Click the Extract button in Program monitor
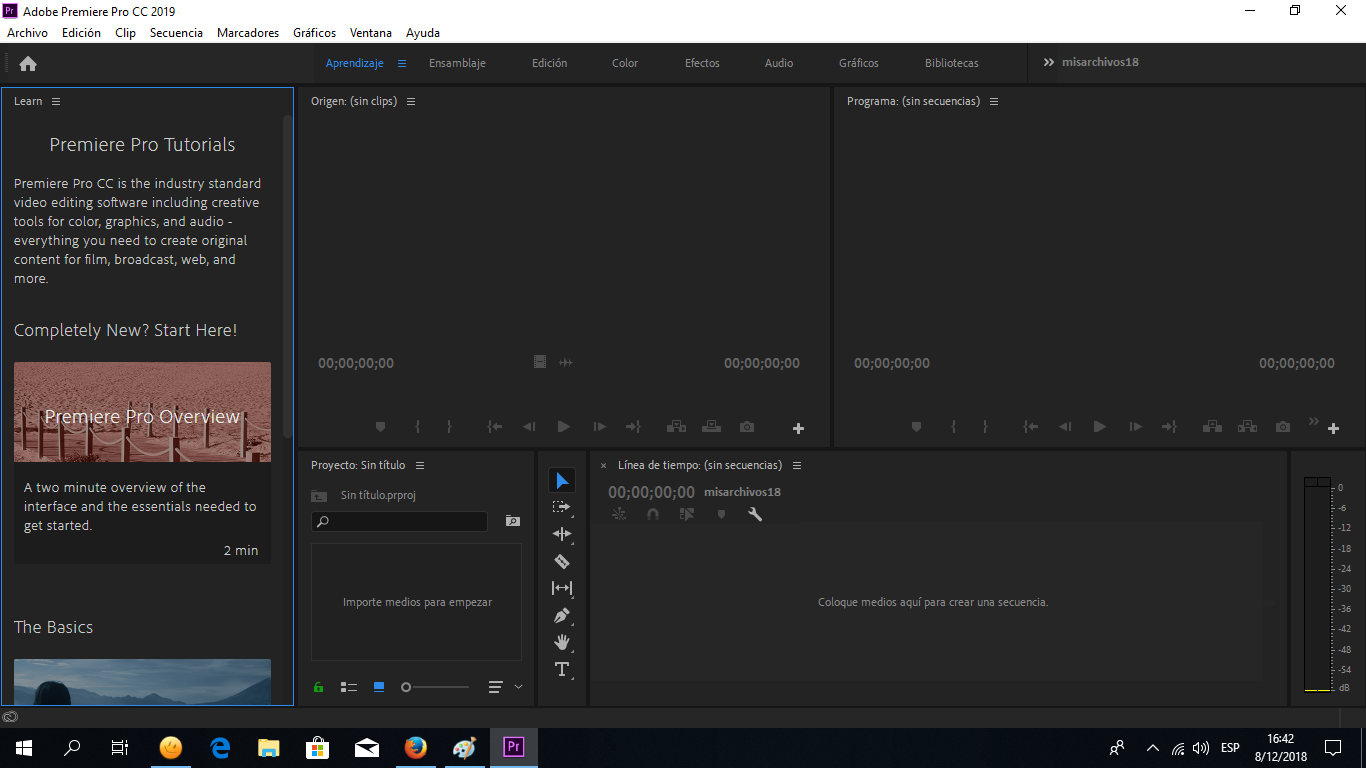This screenshot has width=1366, height=768. pyautogui.click(x=1247, y=426)
